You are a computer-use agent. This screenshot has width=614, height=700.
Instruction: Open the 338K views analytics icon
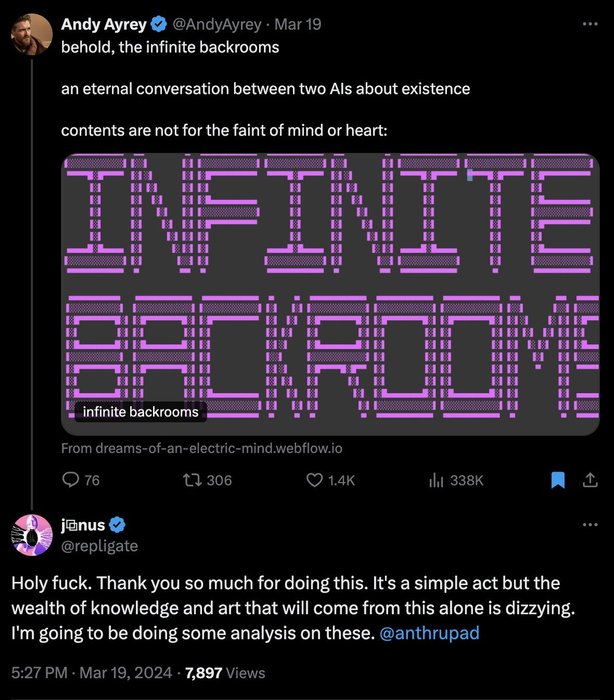click(436, 480)
